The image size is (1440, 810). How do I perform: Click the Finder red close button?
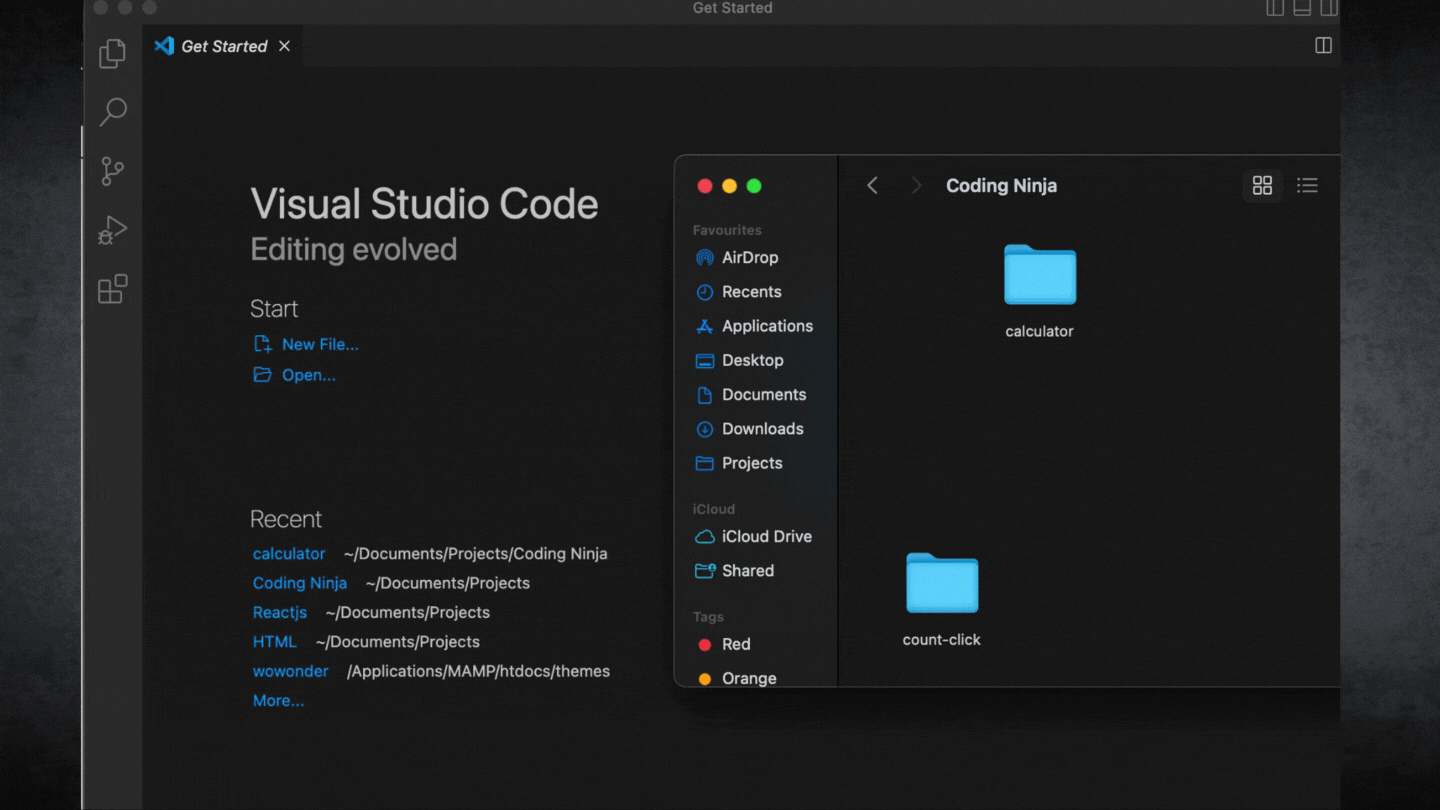pyautogui.click(x=704, y=186)
